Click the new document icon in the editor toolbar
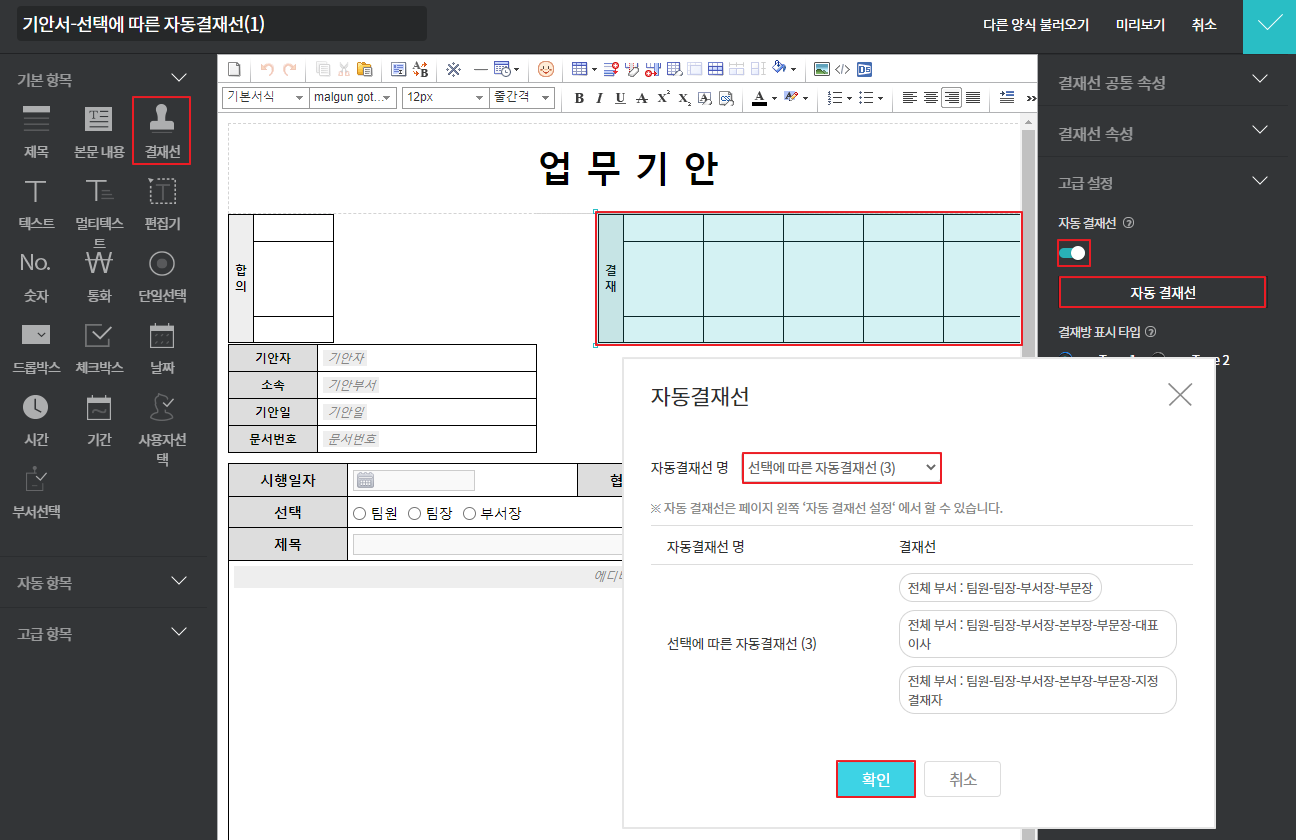 pyautogui.click(x=235, y=69)
